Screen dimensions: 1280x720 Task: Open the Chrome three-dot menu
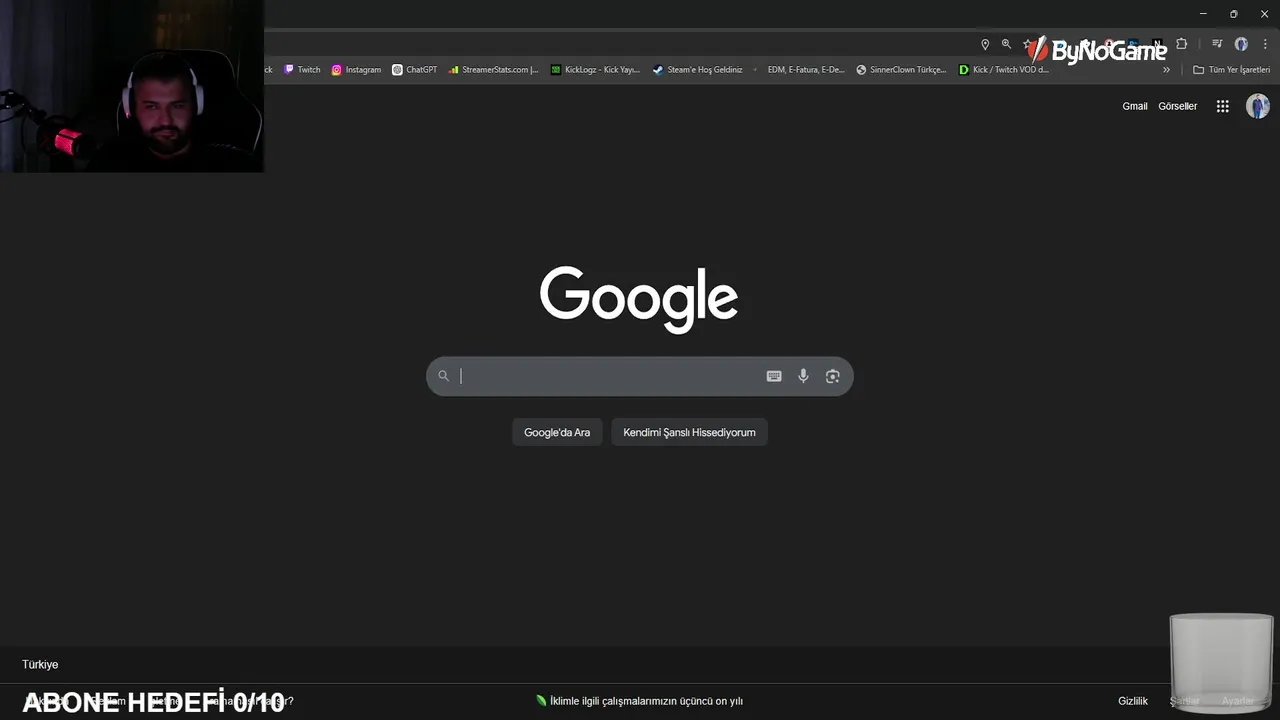coord(1265,44)
